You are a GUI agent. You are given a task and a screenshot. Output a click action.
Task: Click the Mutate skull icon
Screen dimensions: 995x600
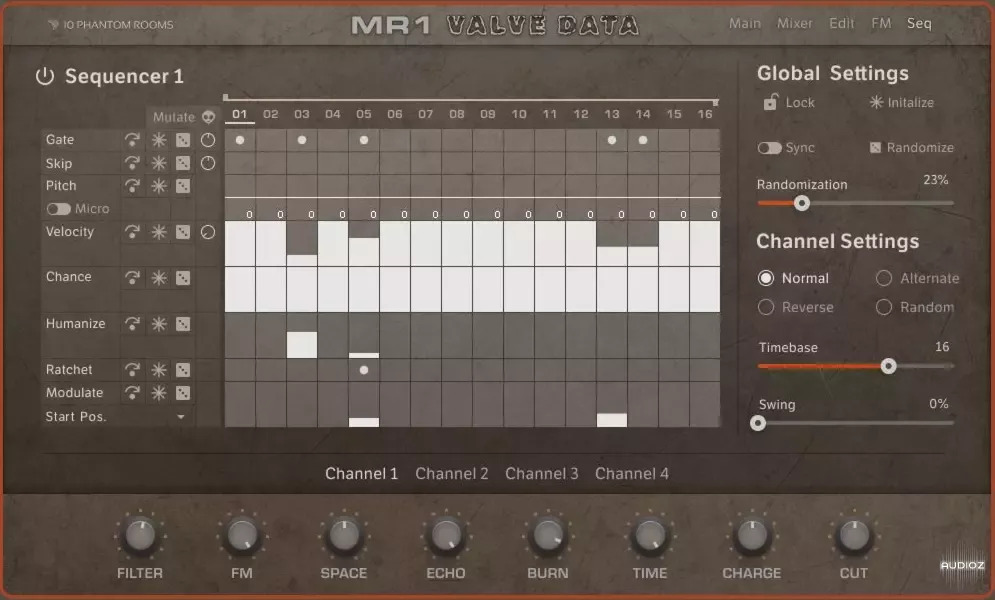click(x=208, y=117)
